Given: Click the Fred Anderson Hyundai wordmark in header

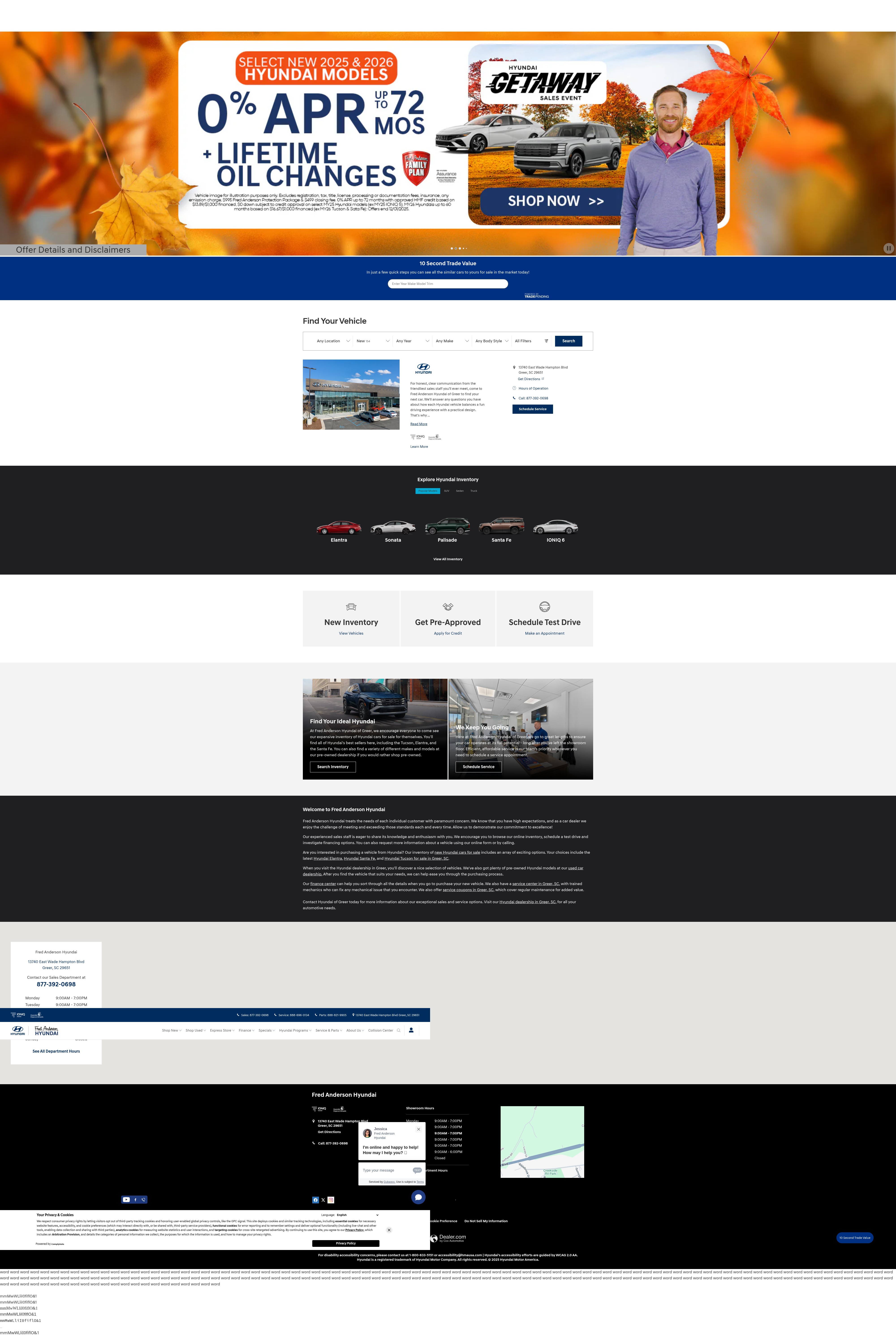Looking at the screenshot, I should [46, 1031].
